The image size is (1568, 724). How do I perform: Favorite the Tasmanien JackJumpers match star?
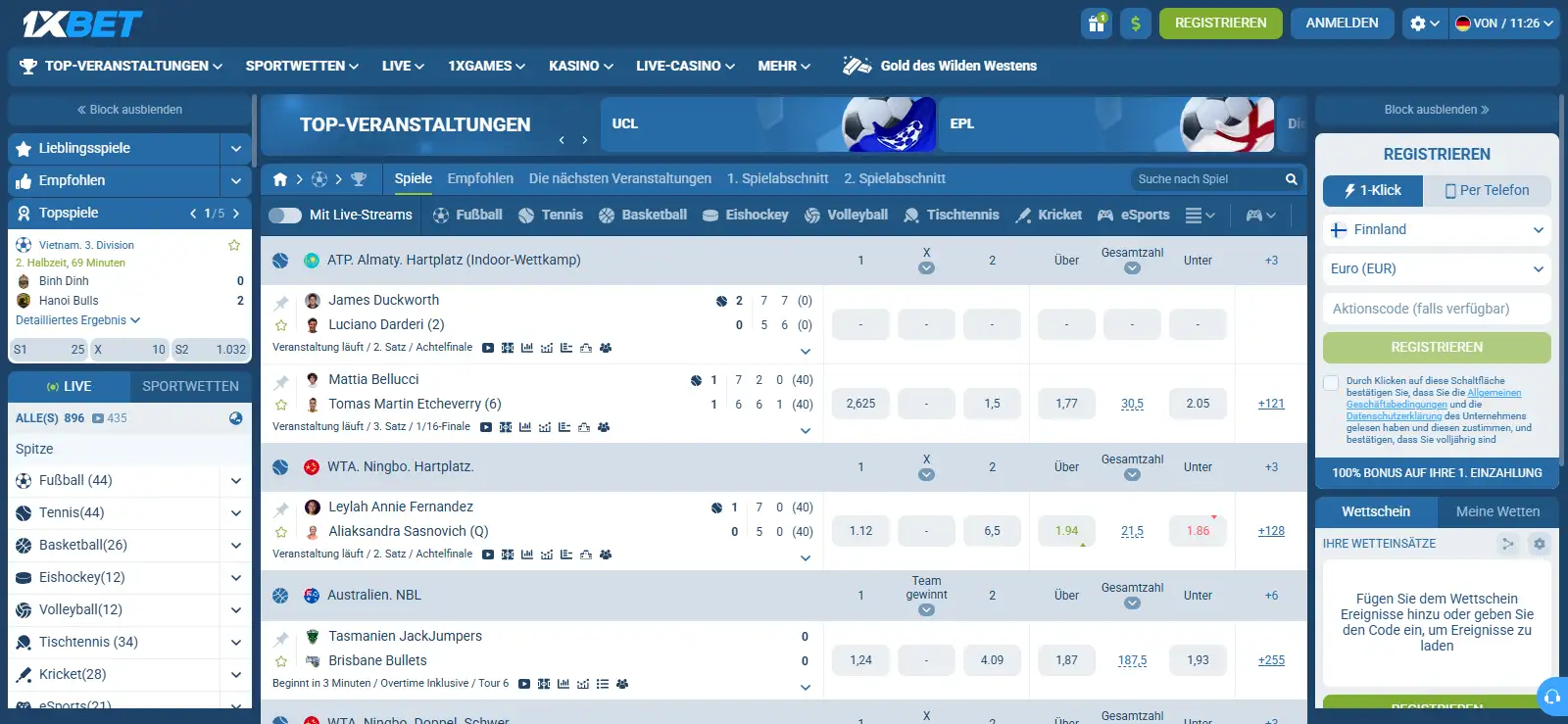click(x=281, y=661)
